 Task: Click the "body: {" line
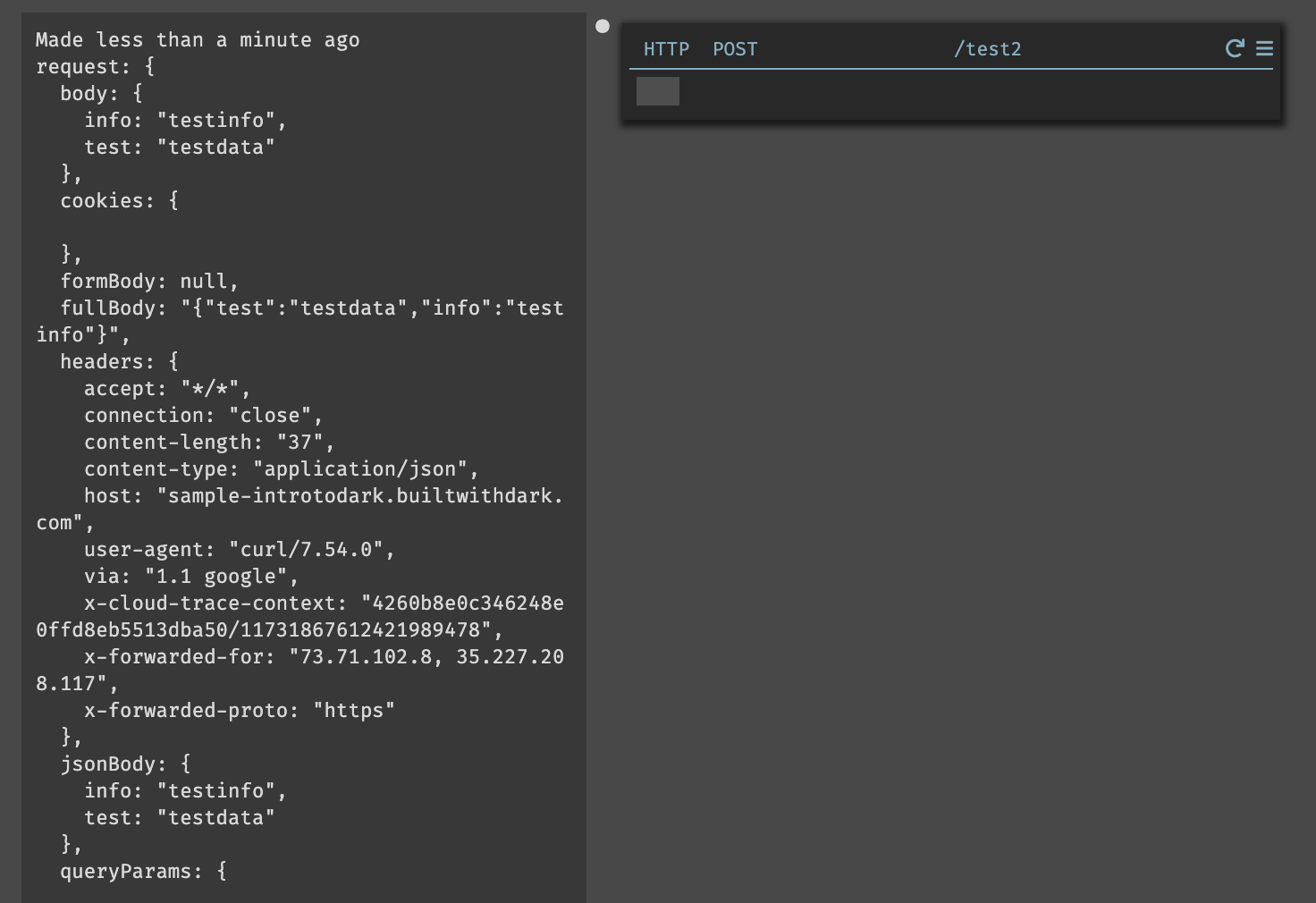pyautogui.click(x=101, y=94)
